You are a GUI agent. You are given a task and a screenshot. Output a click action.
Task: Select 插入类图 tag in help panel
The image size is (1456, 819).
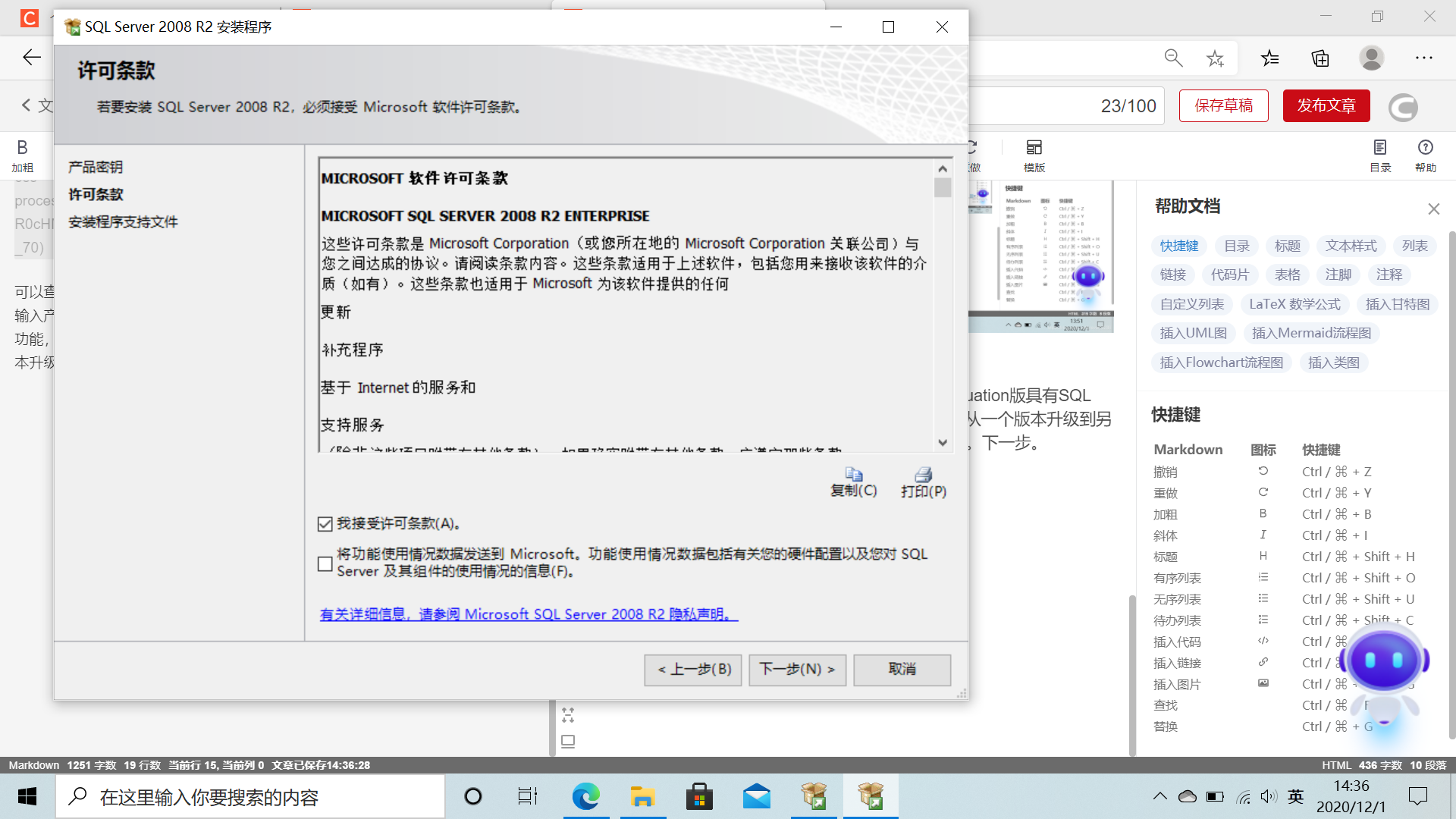click(1334, 362)
